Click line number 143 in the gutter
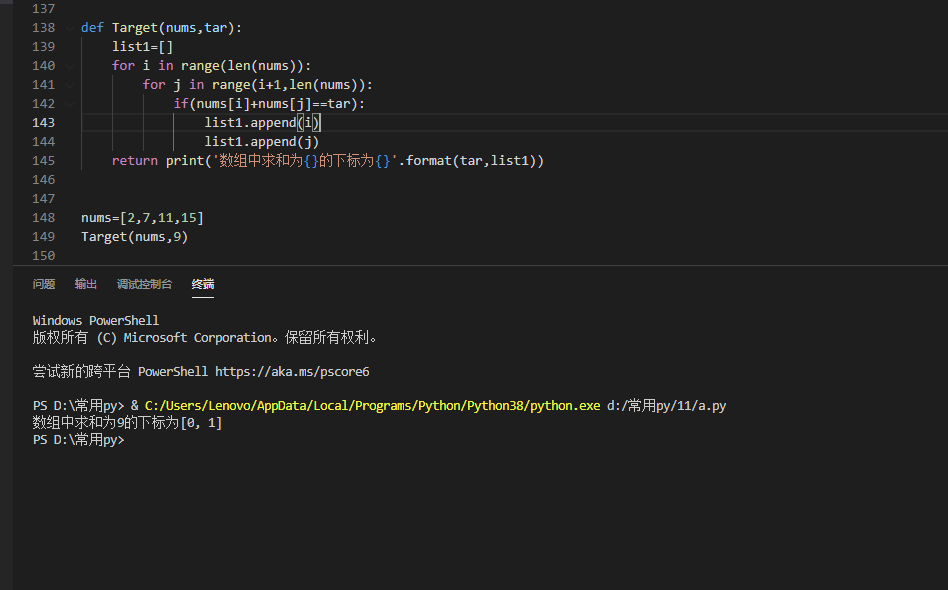This screenshot has height=590, width=948. pyautogui.click(x=44, y=123)
